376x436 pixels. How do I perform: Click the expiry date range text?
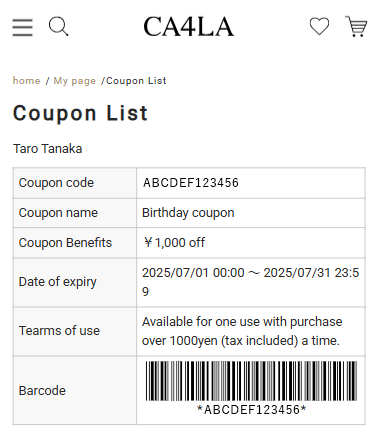click(x=251, y=282)
